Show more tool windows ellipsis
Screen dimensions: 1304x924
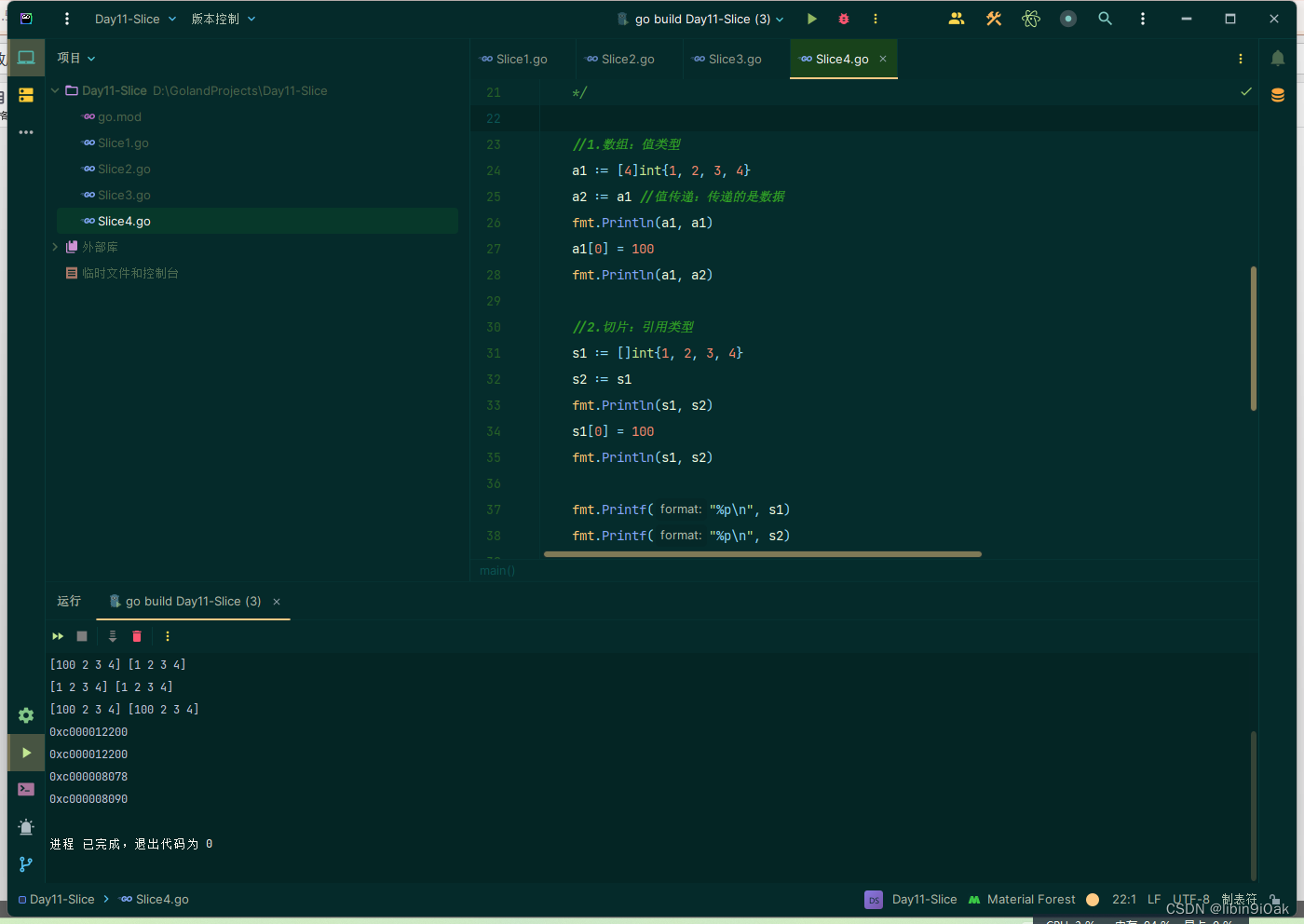tap(26, 132)
